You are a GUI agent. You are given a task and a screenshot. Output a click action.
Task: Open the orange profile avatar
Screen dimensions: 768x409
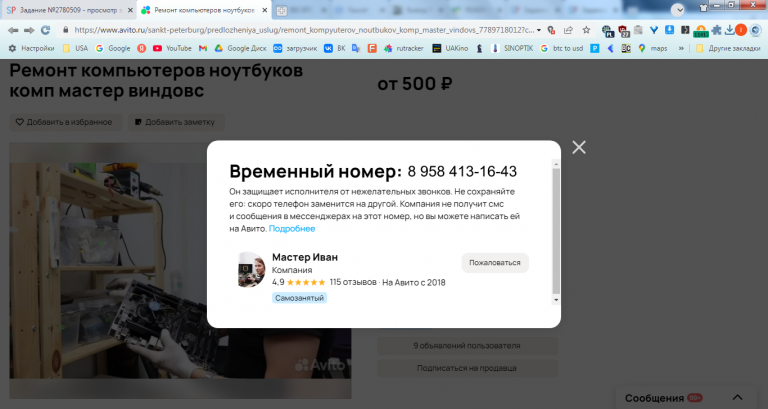coord(741,30)
